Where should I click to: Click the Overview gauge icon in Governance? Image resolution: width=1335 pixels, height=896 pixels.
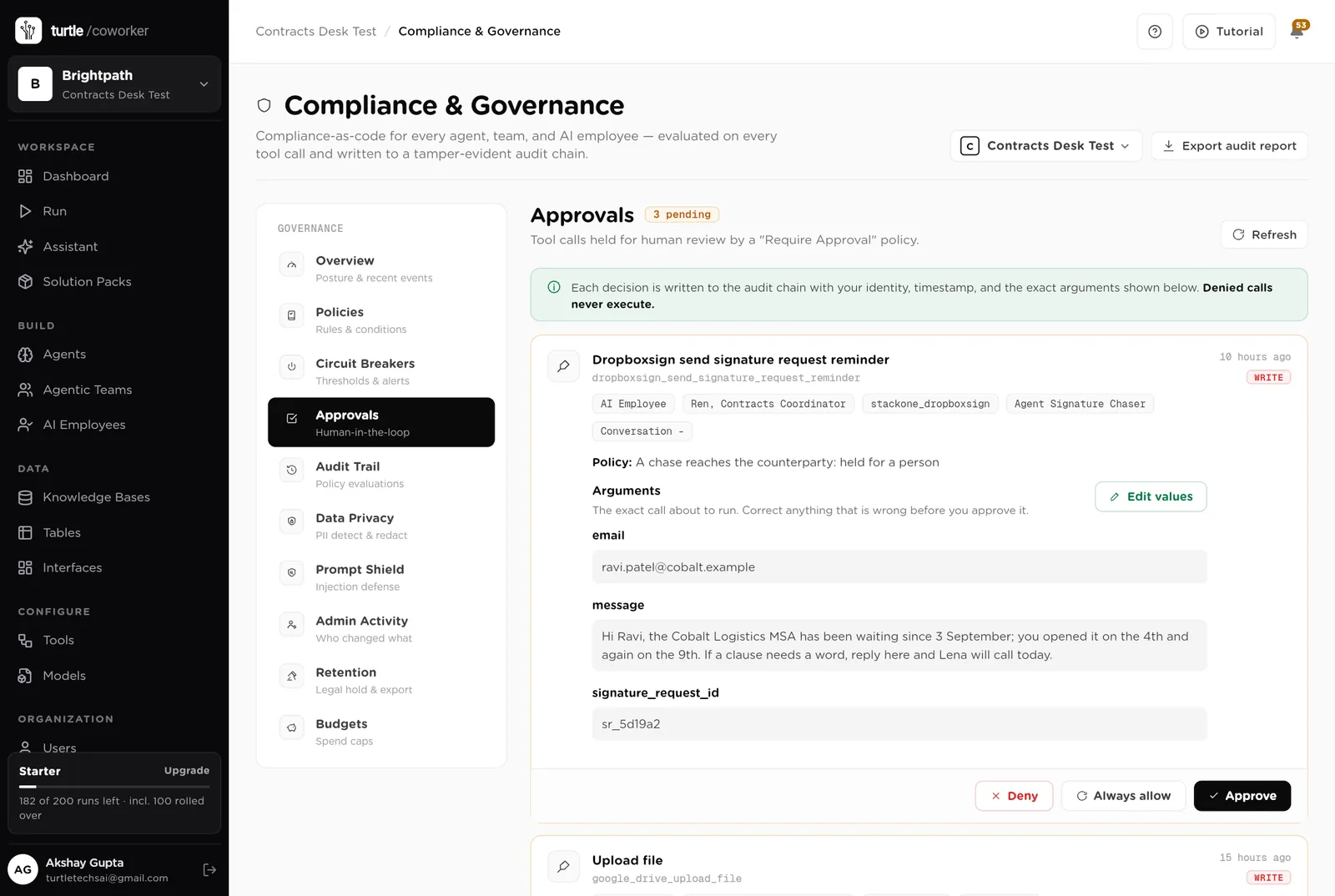pyautogui.click(x=291, y=264)
